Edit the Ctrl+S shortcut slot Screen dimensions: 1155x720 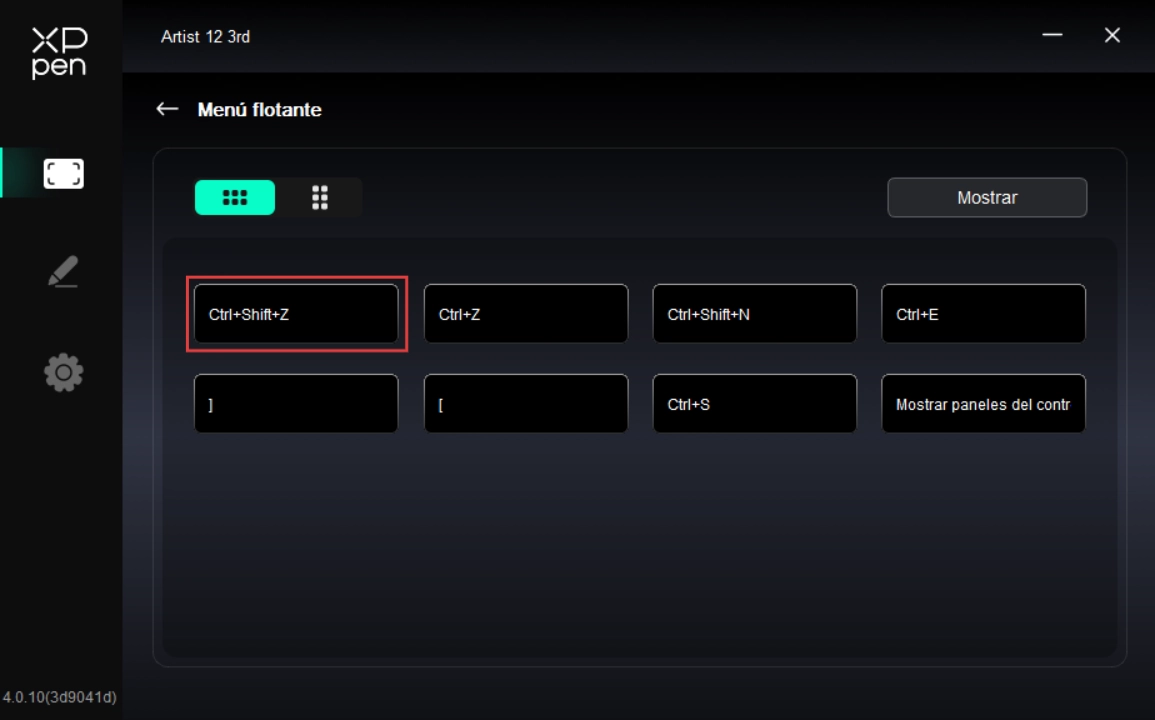coord(755,404)
